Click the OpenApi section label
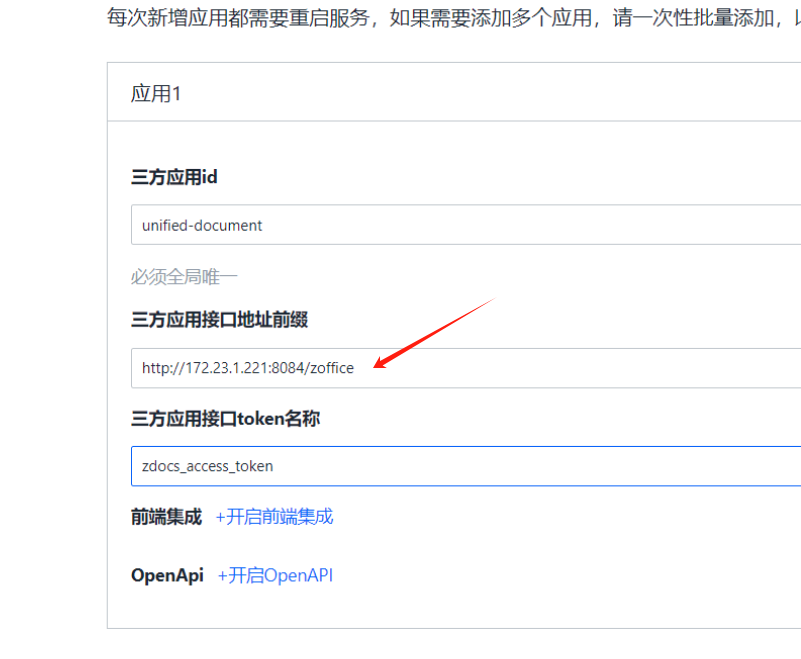 pyautogui.click(x=167, y=576)
